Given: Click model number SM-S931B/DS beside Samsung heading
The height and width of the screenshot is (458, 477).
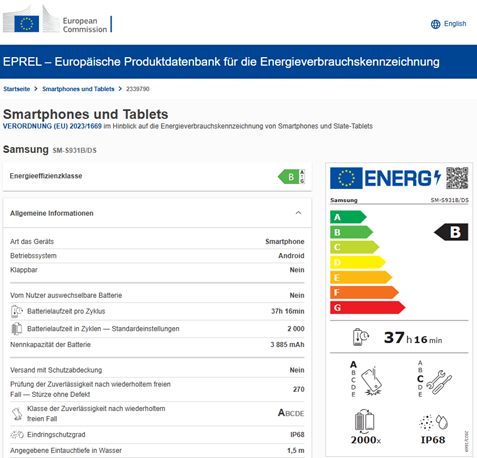Looking at the screenshot, I should pyautogui.click(x=75, y=150).
